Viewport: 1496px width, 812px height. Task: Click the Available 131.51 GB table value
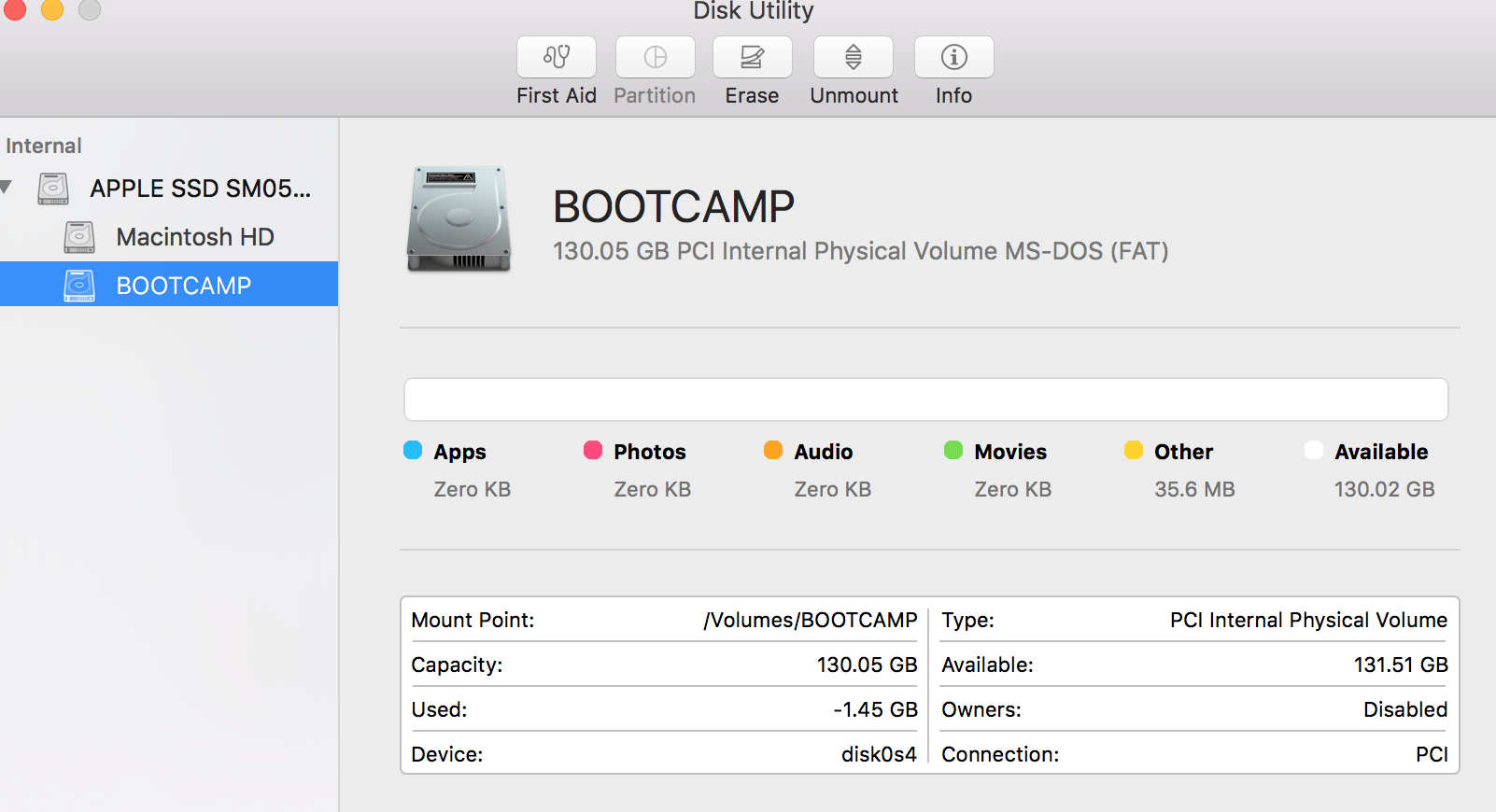[x=1401, y=665]
